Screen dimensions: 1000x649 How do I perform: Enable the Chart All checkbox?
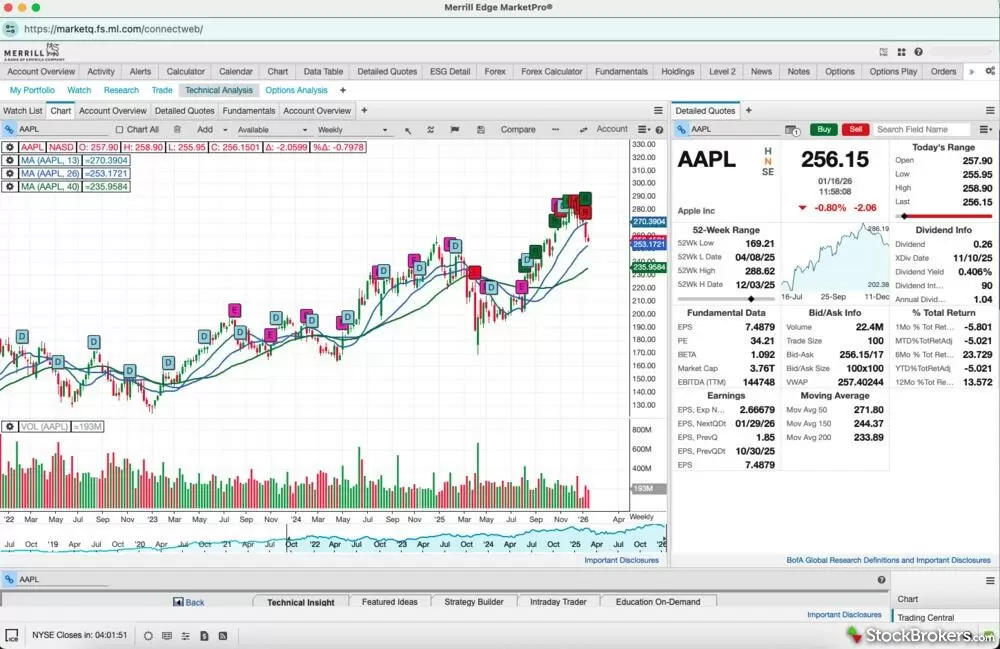point(118,131)
